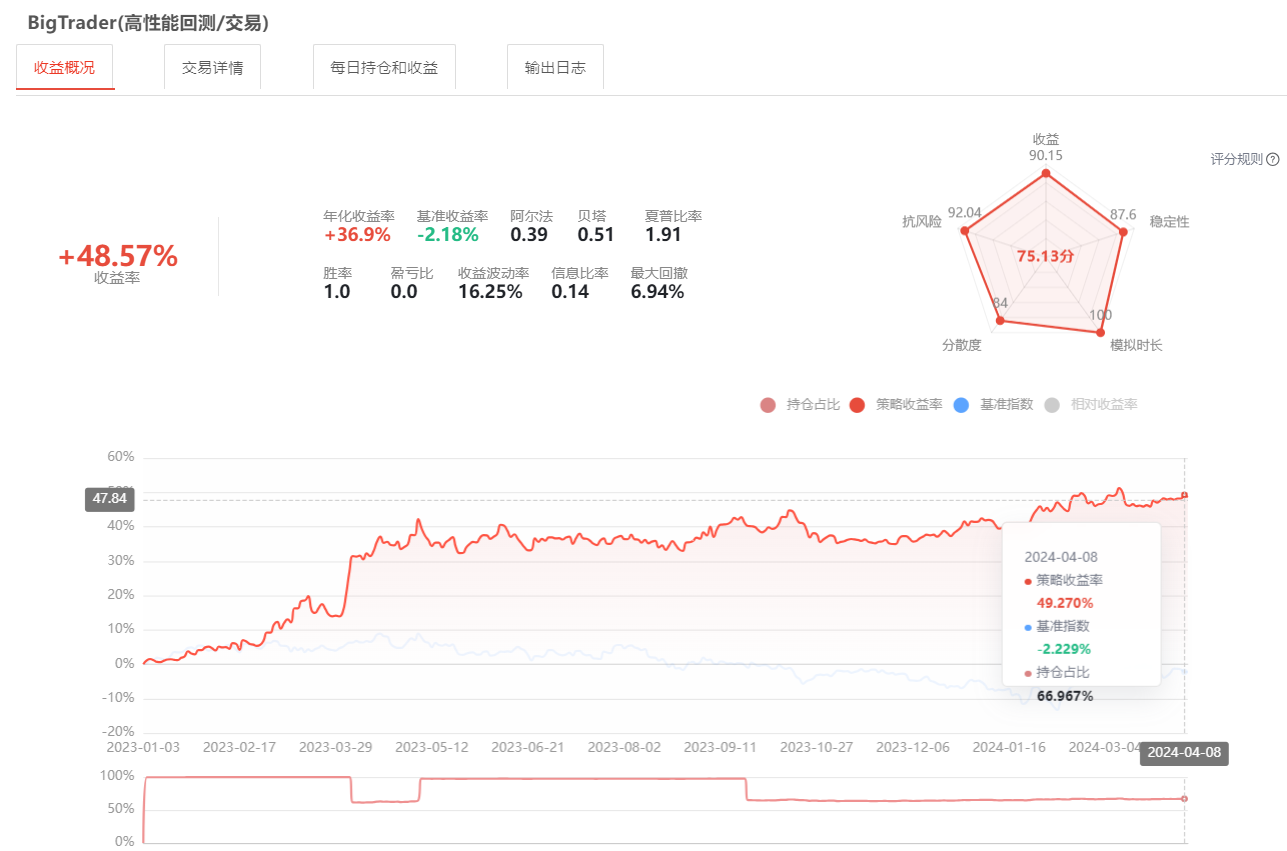This screenshot has width=1287, height=851.
Task: Click the strategy return line's endpoint marker
Action: click(x=1185, y=495)
